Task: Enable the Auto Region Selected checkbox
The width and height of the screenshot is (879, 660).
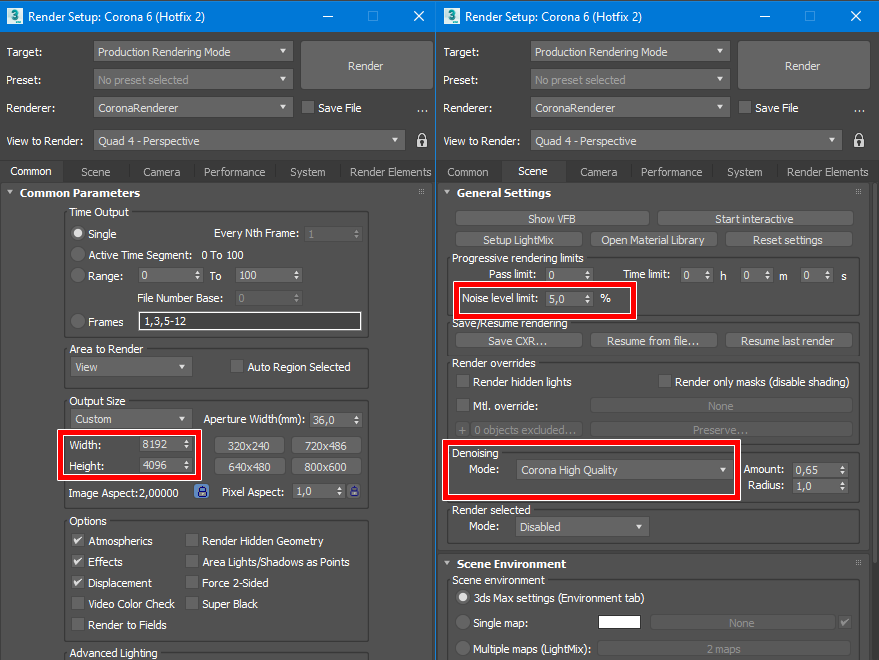Action: pos(237,367)
